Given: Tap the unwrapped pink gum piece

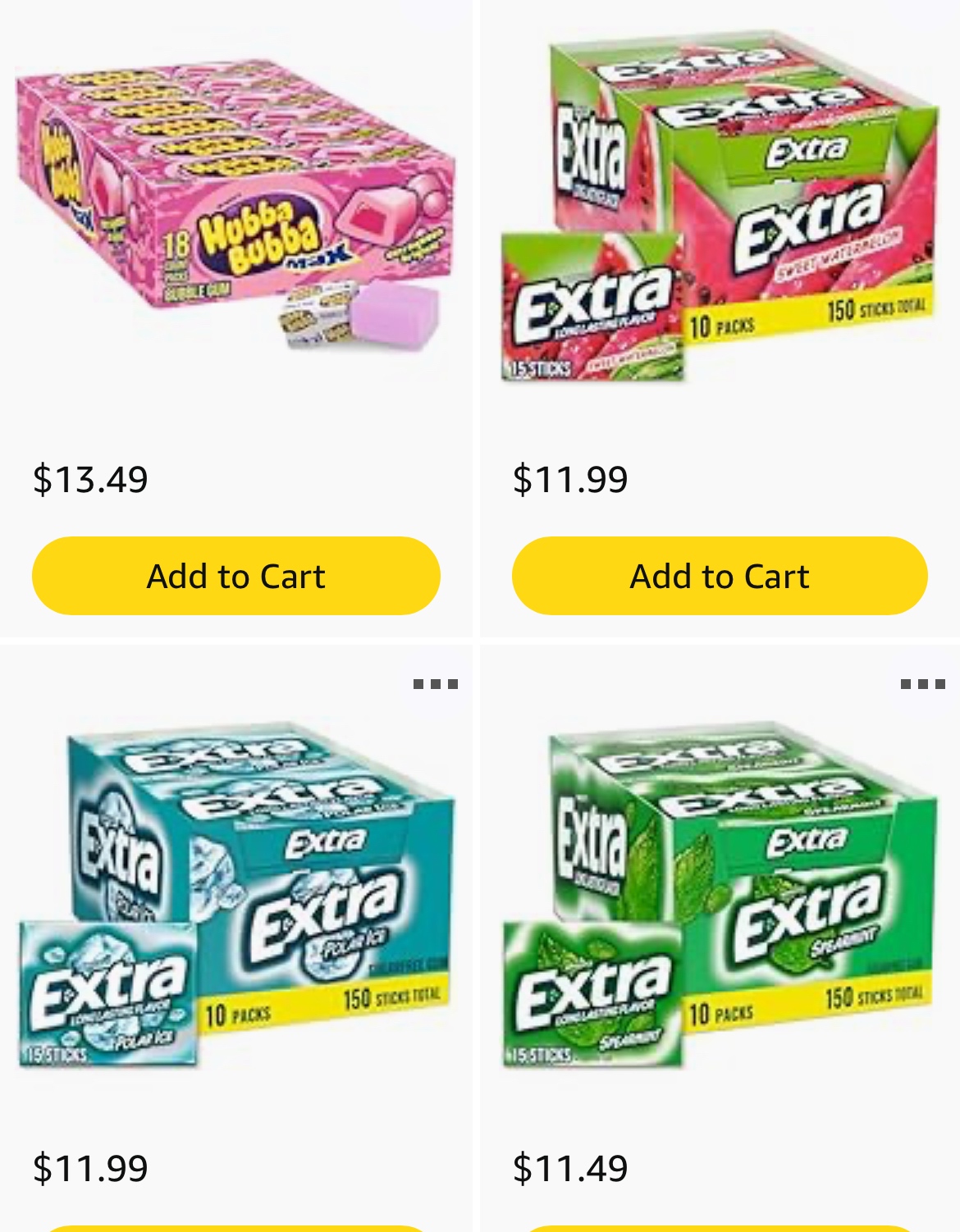Looking at the screenshot, I should click(396, 315).
